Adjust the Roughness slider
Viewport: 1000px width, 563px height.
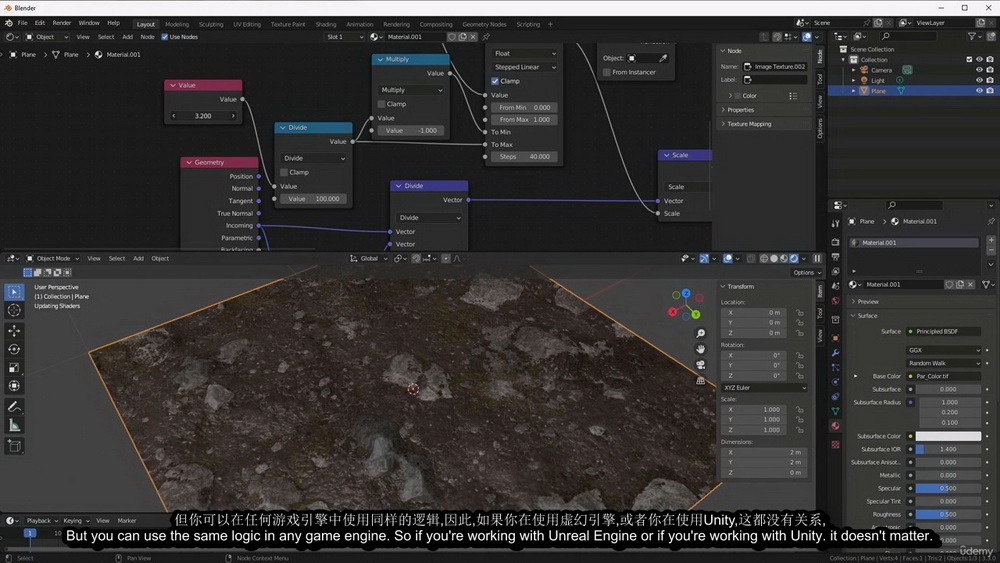point(948,514)
